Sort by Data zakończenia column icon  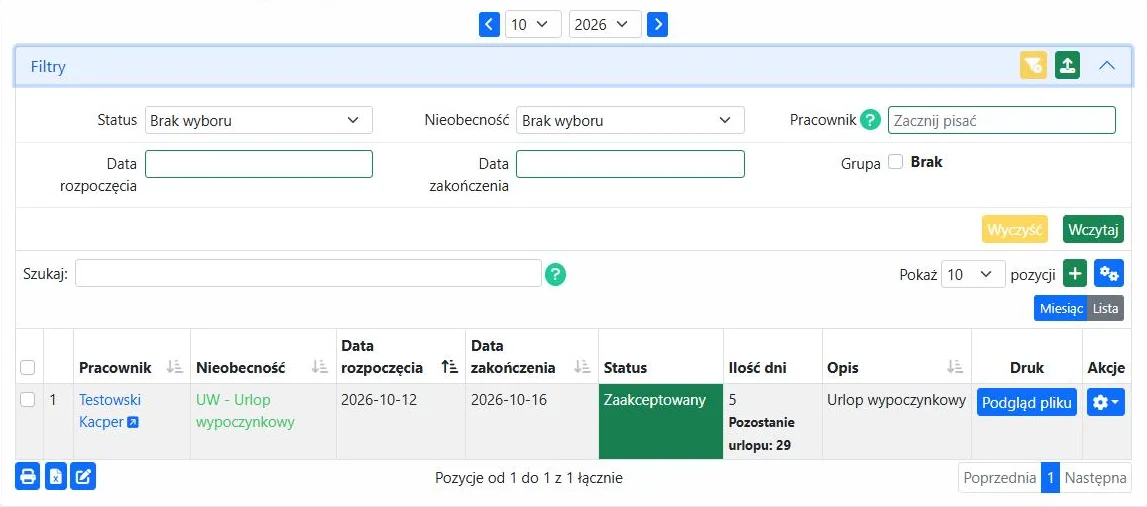(x=582, y=367)
